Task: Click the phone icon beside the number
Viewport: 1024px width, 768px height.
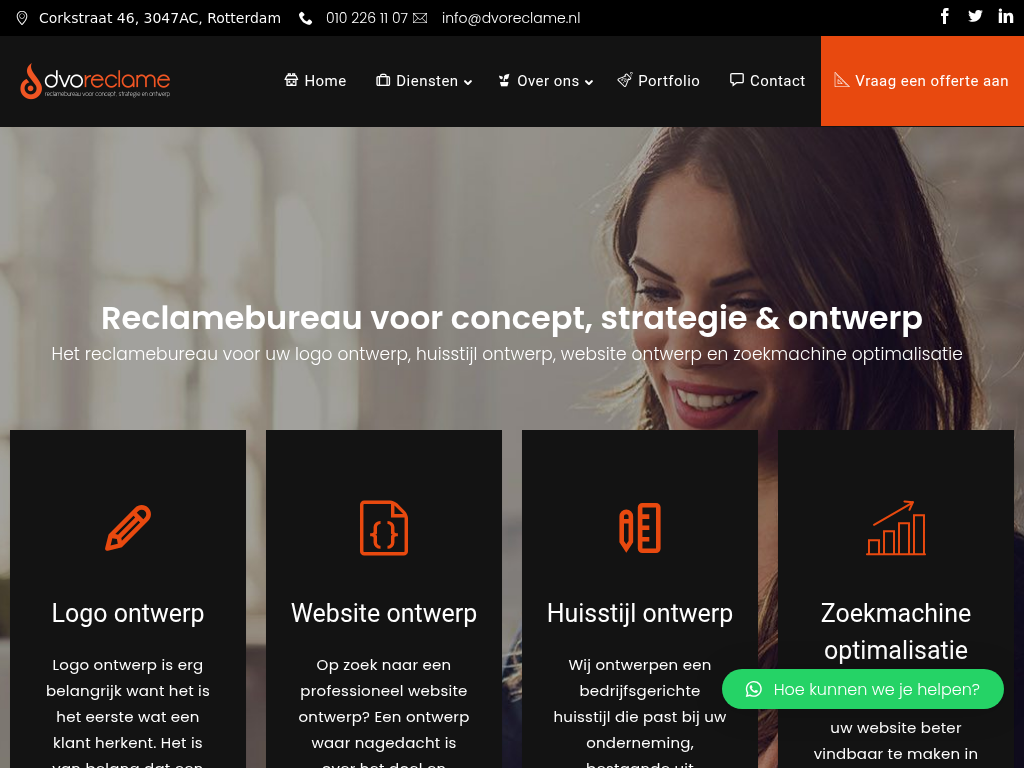Action: tap(305, 18)
